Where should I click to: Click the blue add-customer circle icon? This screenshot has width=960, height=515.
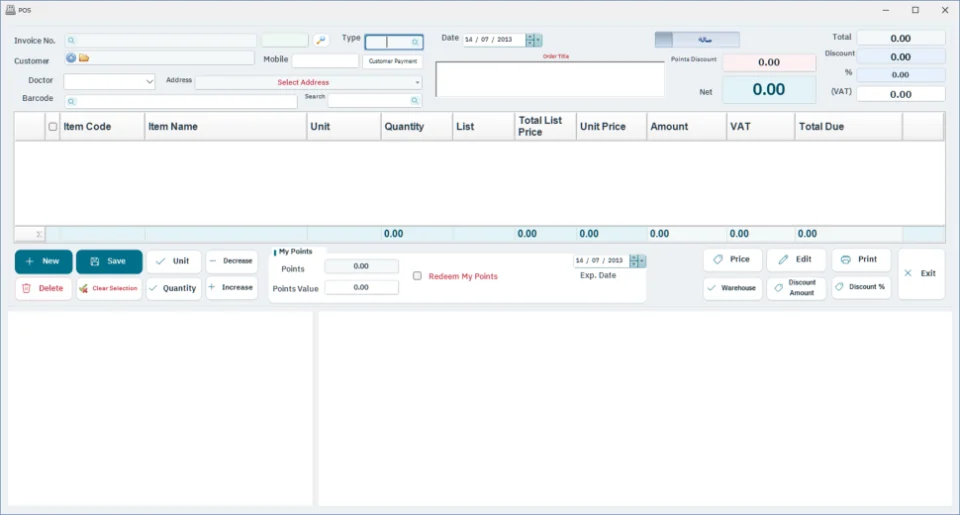click(x=71, y=58)
